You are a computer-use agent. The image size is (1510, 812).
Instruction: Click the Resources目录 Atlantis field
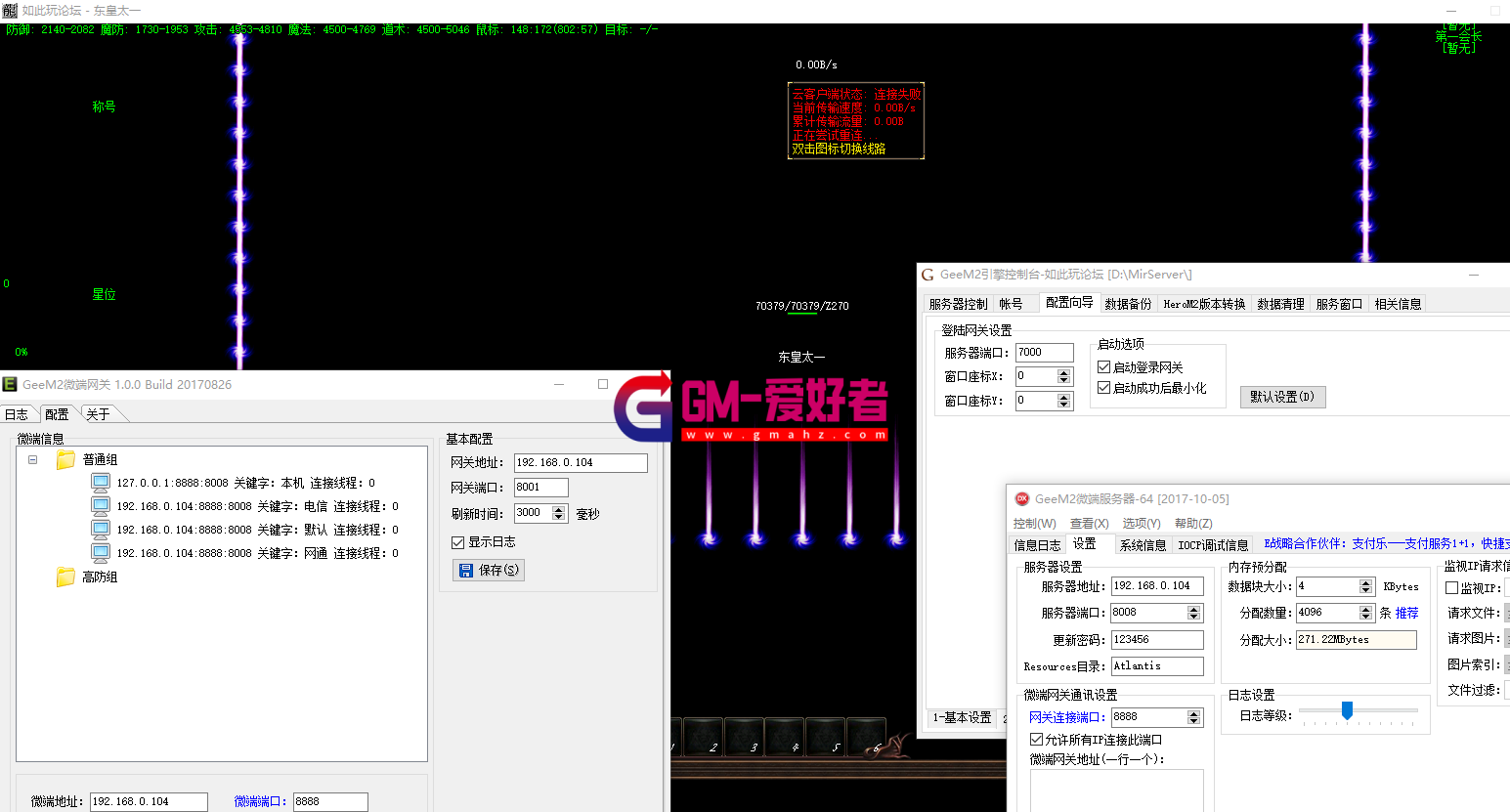1157,666
